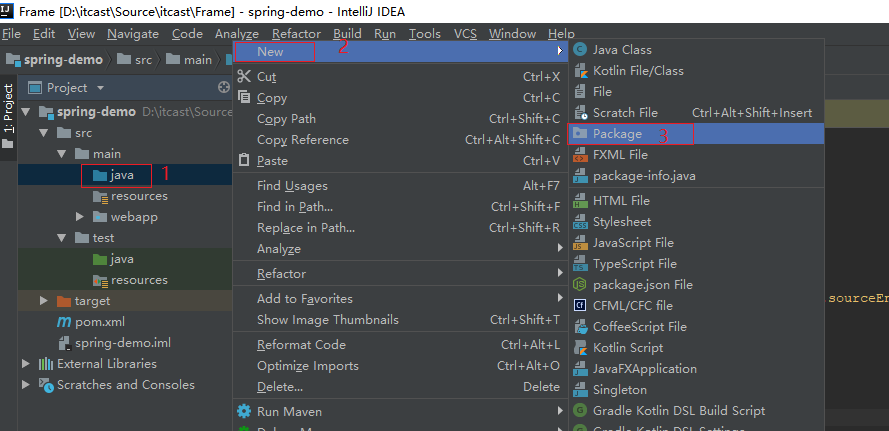
Task: Click the src breadcrumb in navigation bar
Action: [x=143, y=59]
